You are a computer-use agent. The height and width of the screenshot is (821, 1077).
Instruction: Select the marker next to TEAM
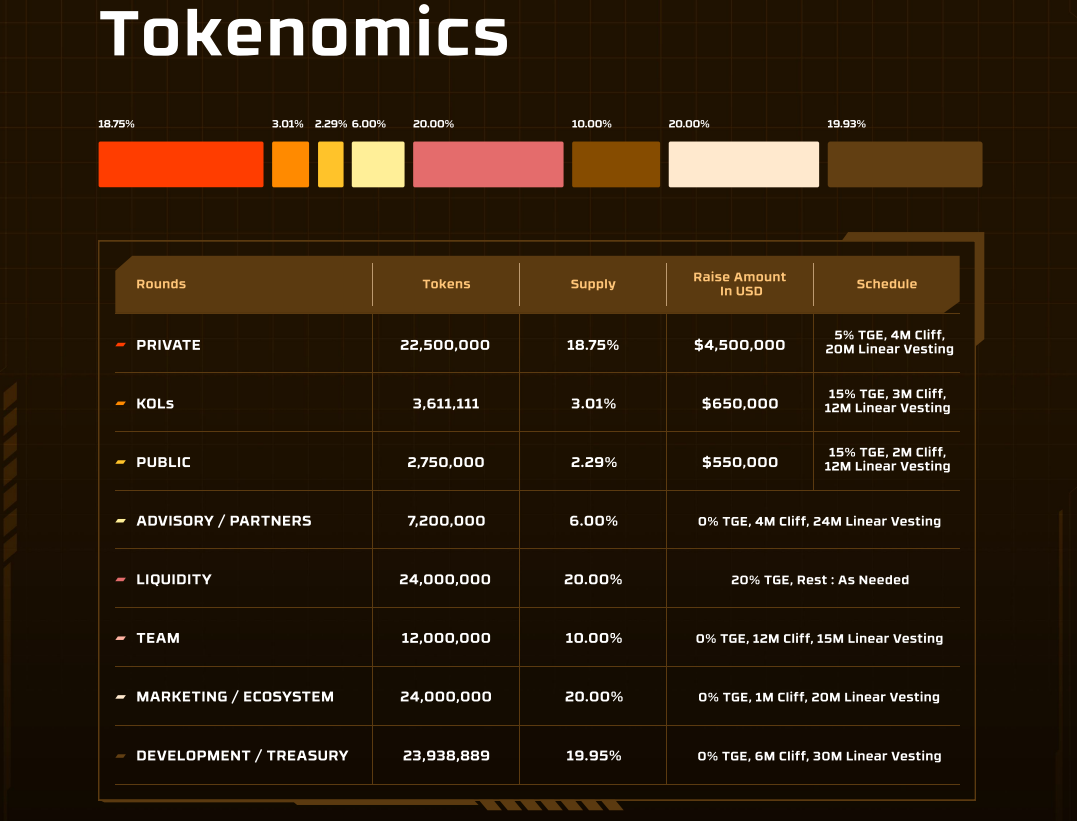pos(120,638)
